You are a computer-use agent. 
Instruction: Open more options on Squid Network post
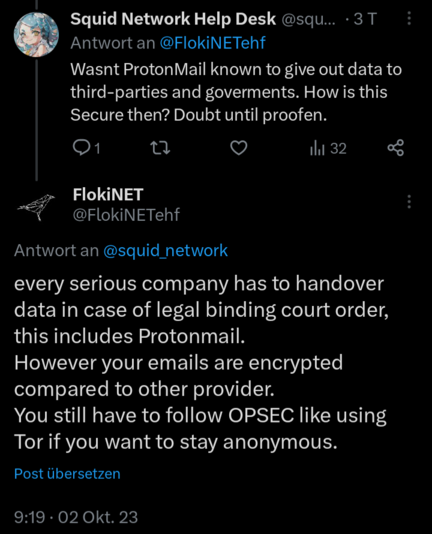(x=409, y=18)
